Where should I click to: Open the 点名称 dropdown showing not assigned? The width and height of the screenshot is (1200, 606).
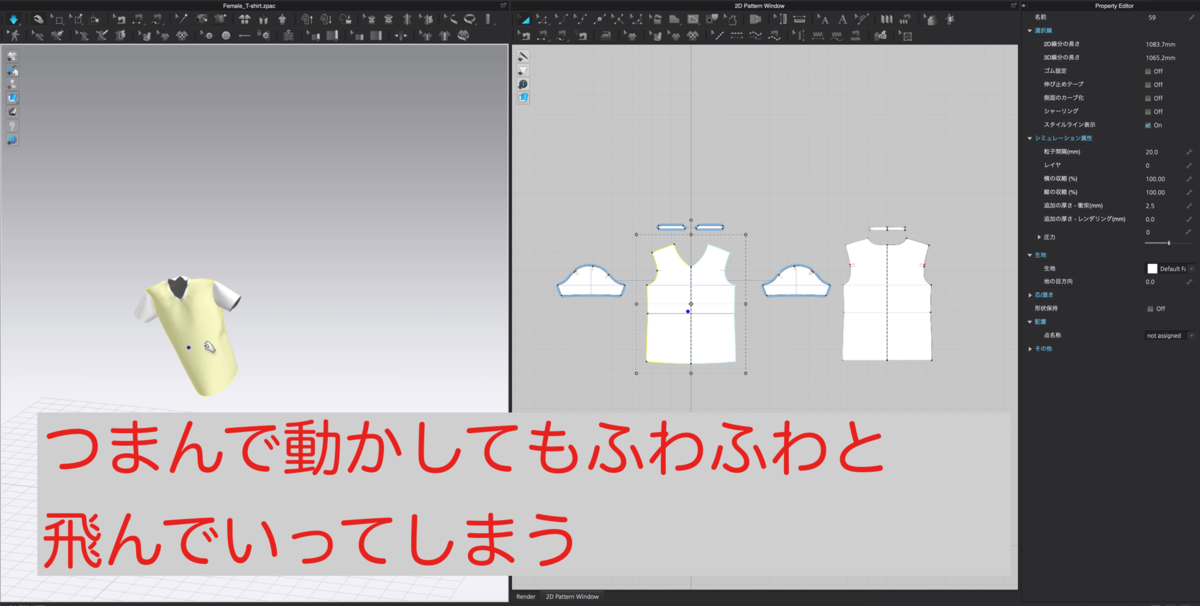click(1165, 335)
